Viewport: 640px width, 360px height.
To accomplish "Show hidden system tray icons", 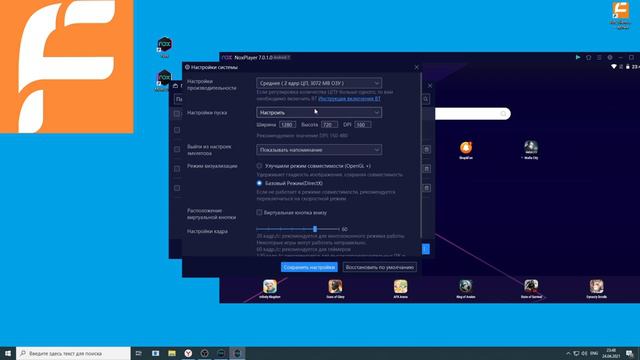I will click(568, 353).
